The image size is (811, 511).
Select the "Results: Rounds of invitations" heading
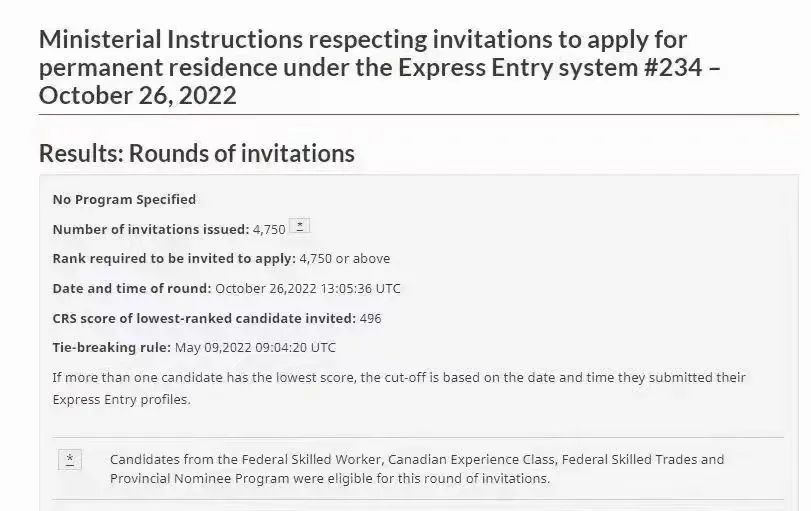click(197, 153)
